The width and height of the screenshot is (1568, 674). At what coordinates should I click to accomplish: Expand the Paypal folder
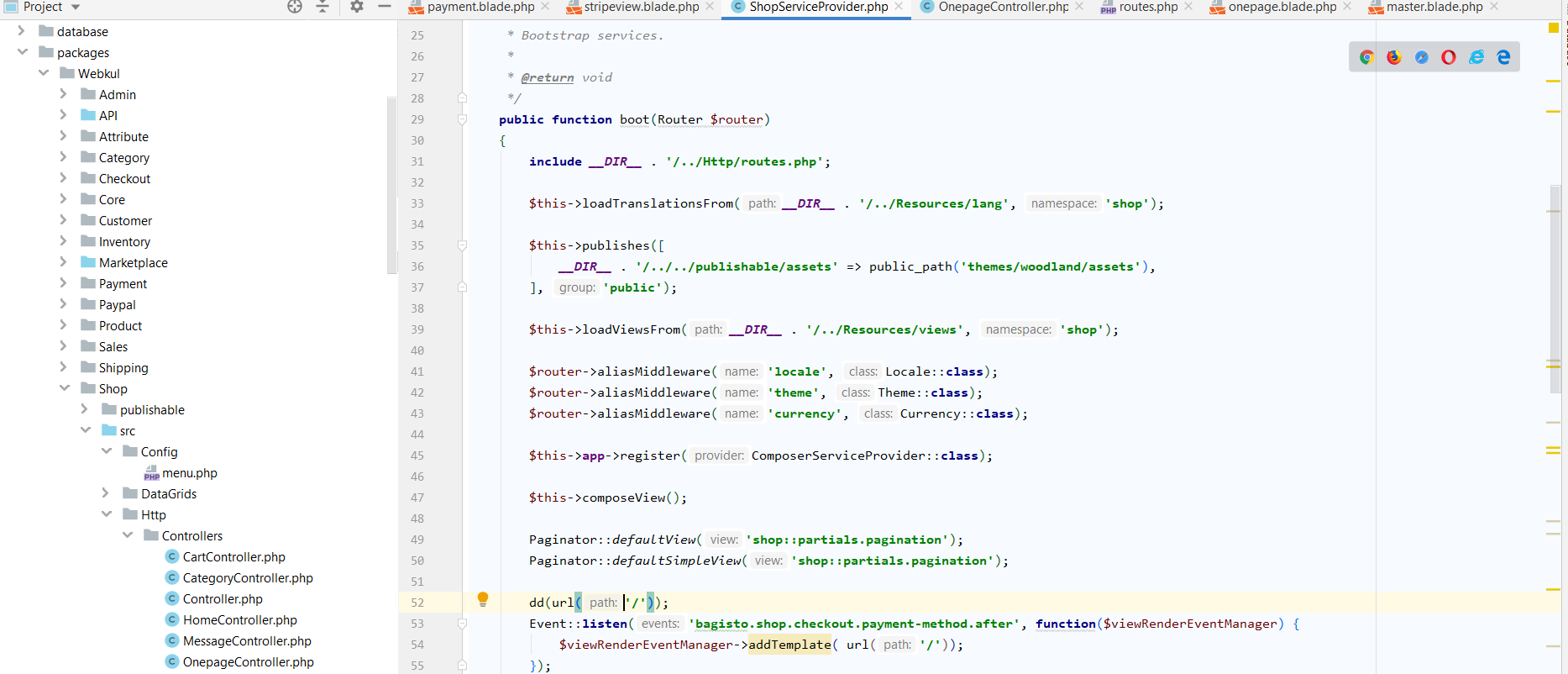(64, 304)
